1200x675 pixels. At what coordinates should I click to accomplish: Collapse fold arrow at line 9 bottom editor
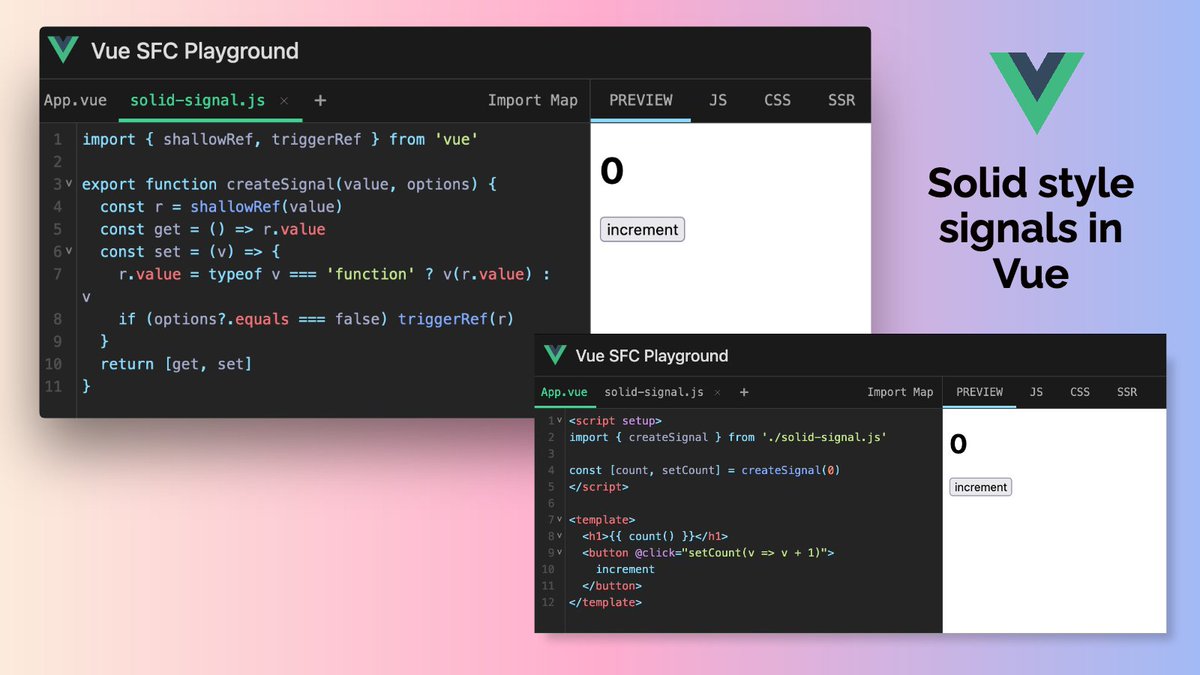pyautogui.click(x=560, y=552)
